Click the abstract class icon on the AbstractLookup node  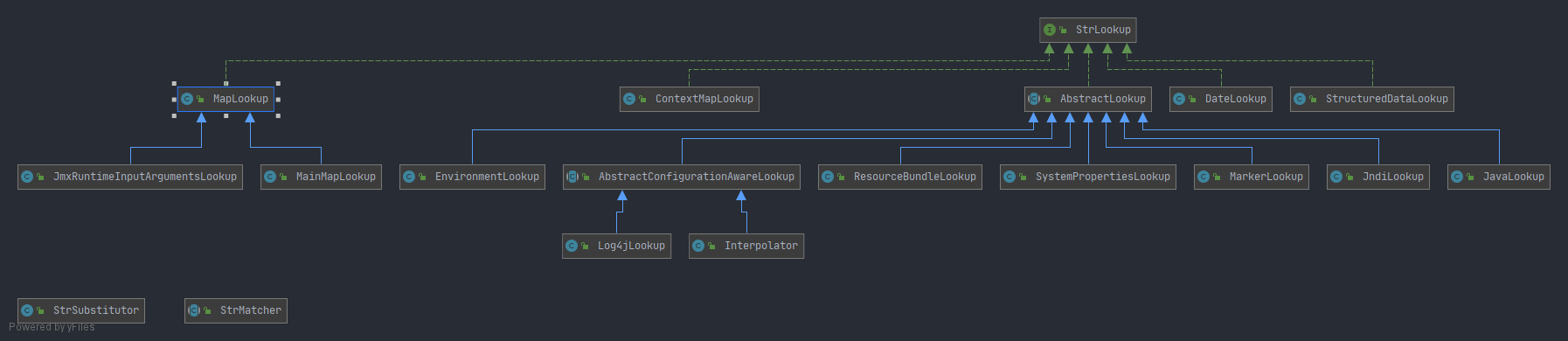pos(1034,99)
